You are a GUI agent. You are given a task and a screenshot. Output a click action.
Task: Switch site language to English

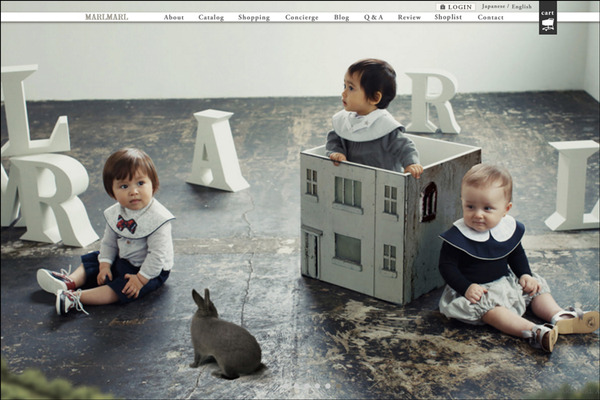pyautogui.click(x=522, y=6)
